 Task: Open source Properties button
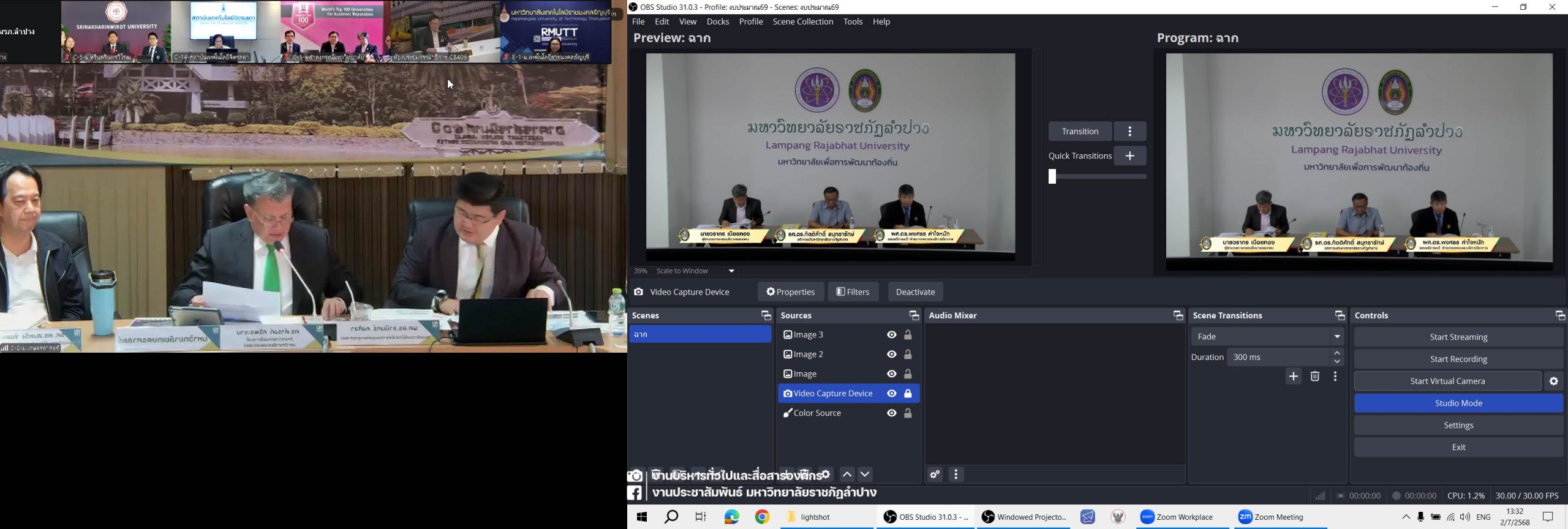pyautogui.click(x=790, y=292)
